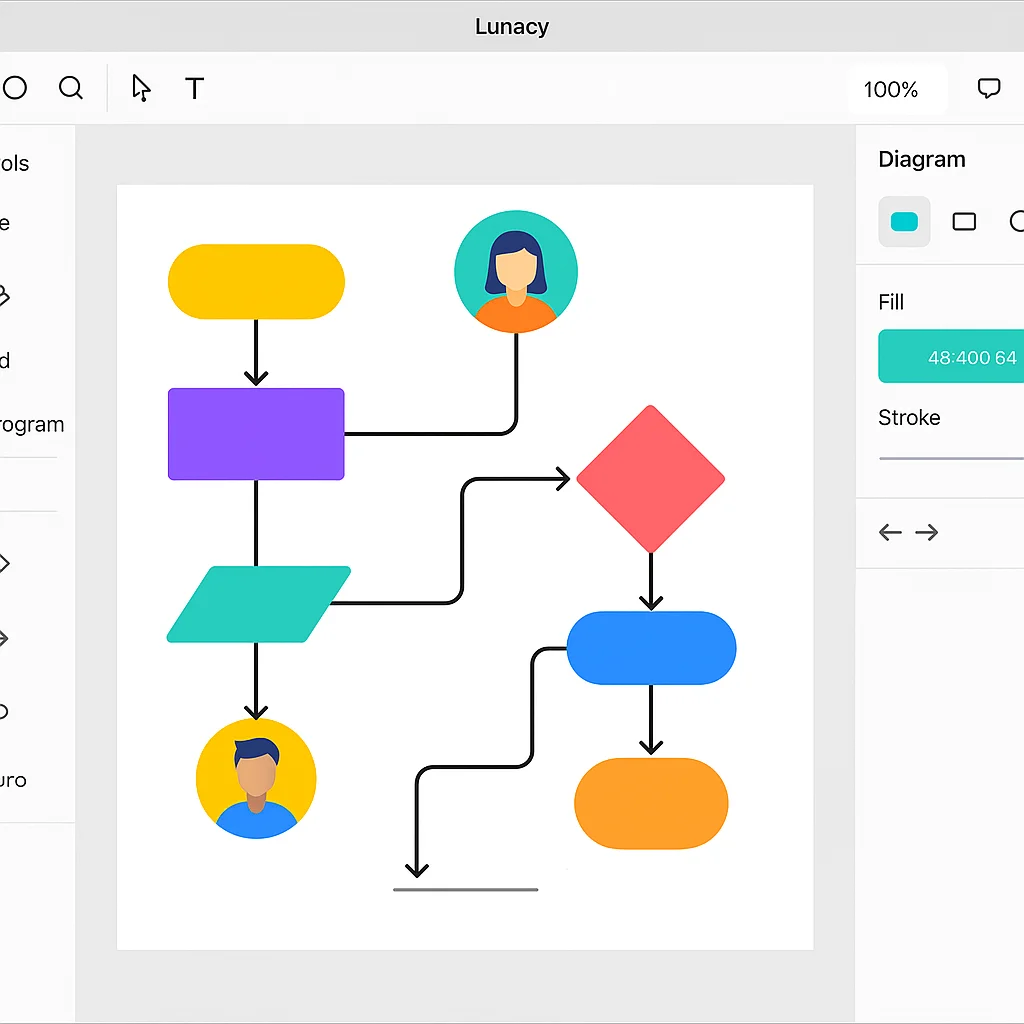Image resolution: width=1024 pixels, height=1024 pixels.
Task: Click the diamond shape icon in the left sidebar
Action: click(6, 563)
